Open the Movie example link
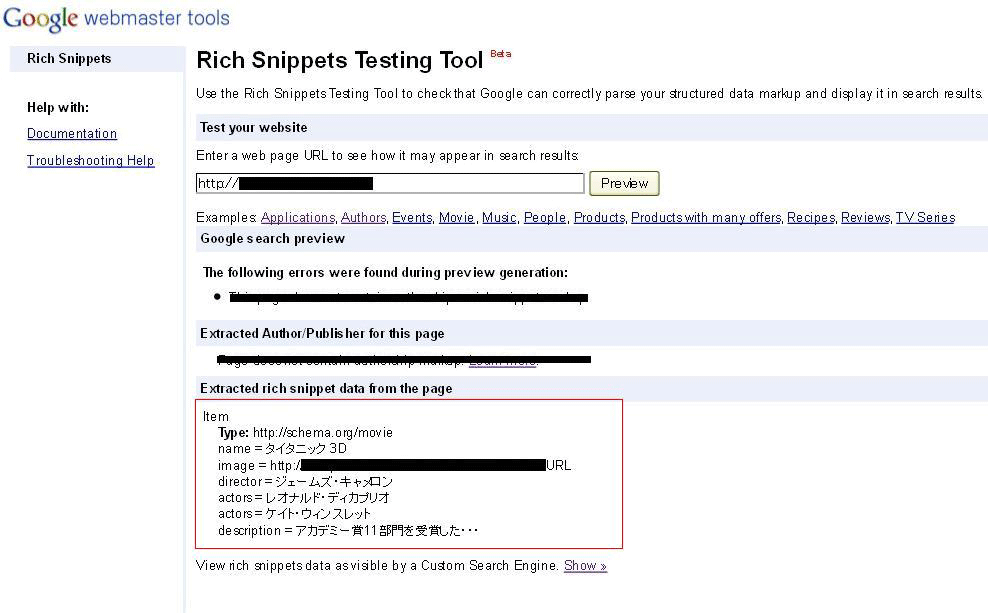The image size is (988, 613). [x=456, y=217]
